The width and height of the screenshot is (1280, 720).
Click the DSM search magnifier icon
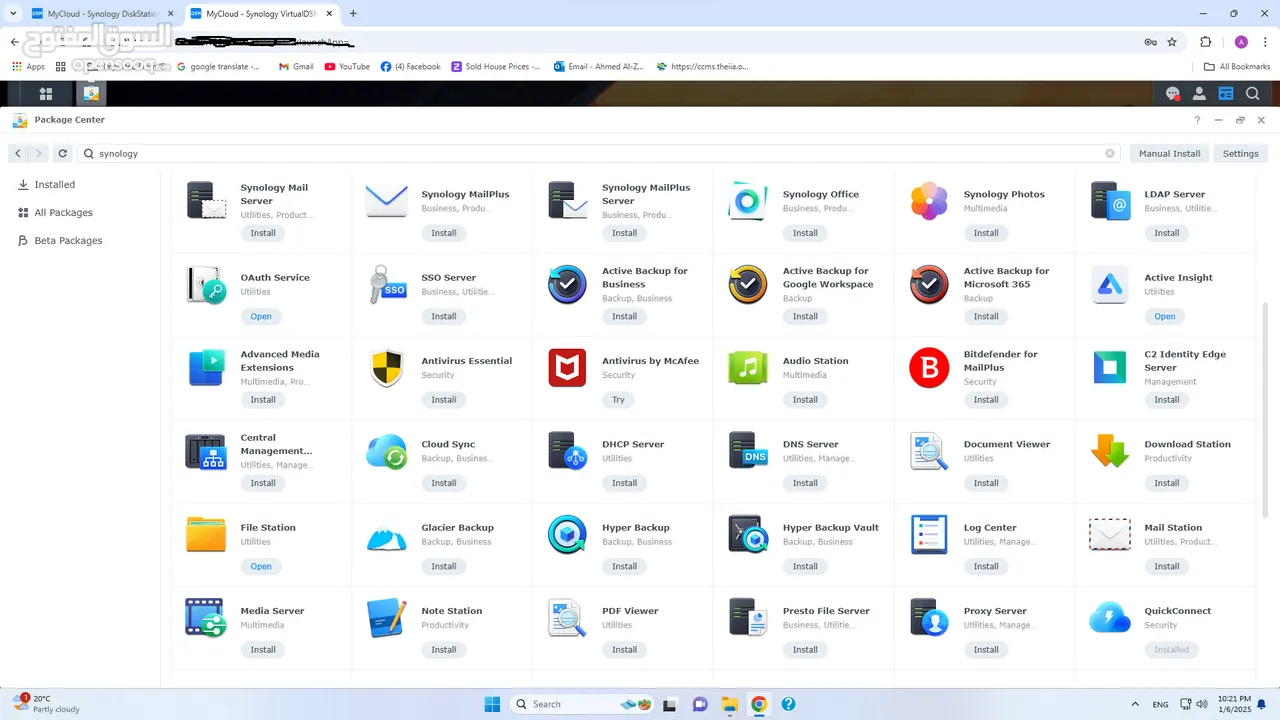coord(1252,93)
